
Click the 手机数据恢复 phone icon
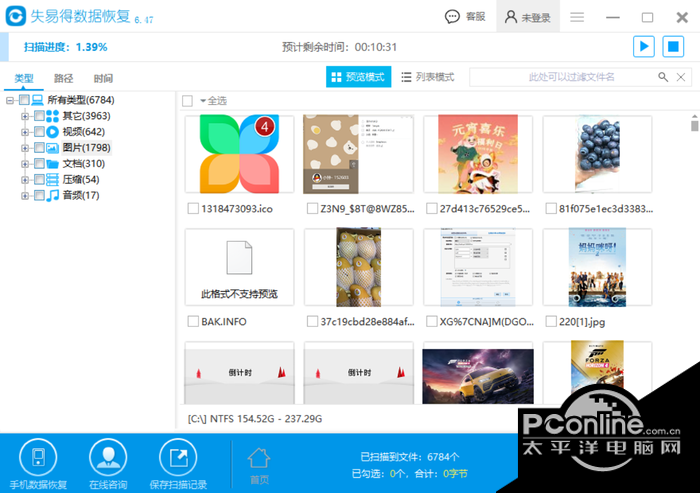tap(38, 457)
